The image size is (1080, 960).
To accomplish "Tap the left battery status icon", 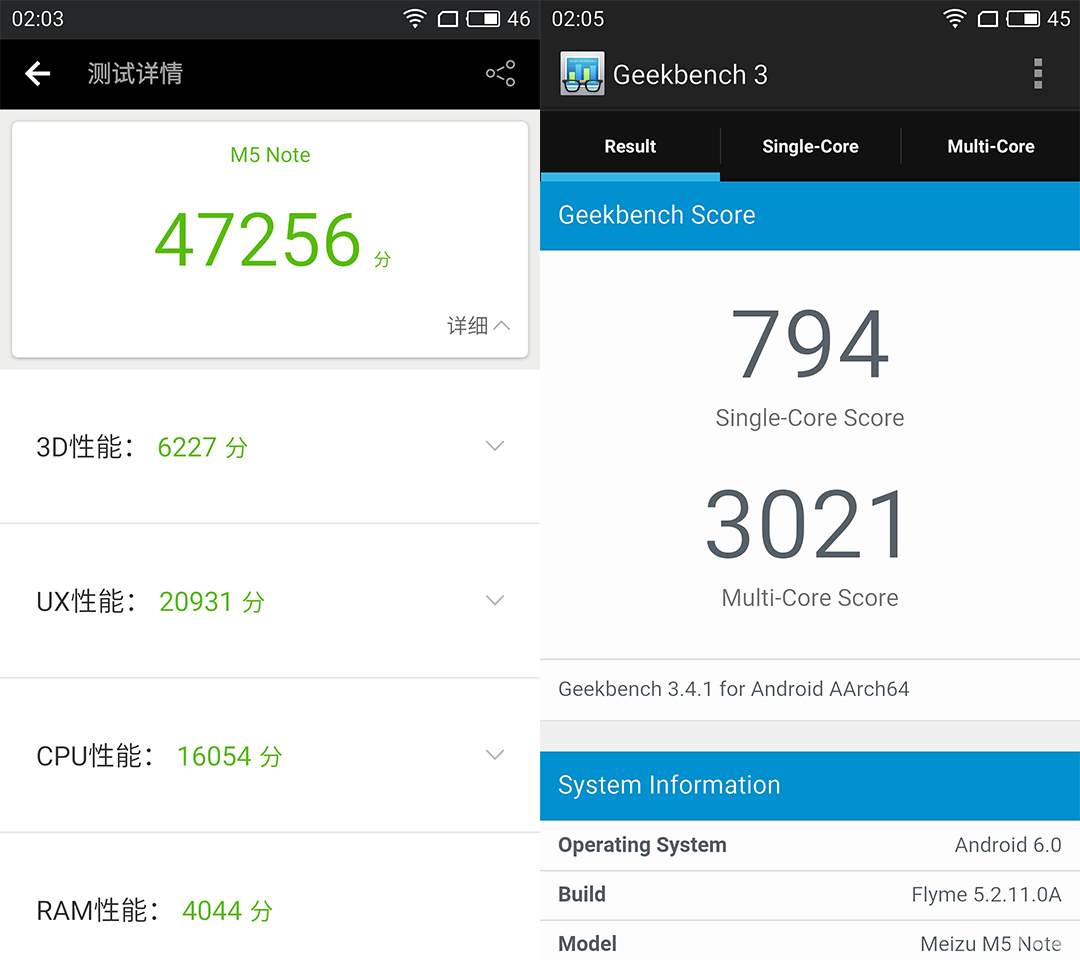I will [483, 19].
